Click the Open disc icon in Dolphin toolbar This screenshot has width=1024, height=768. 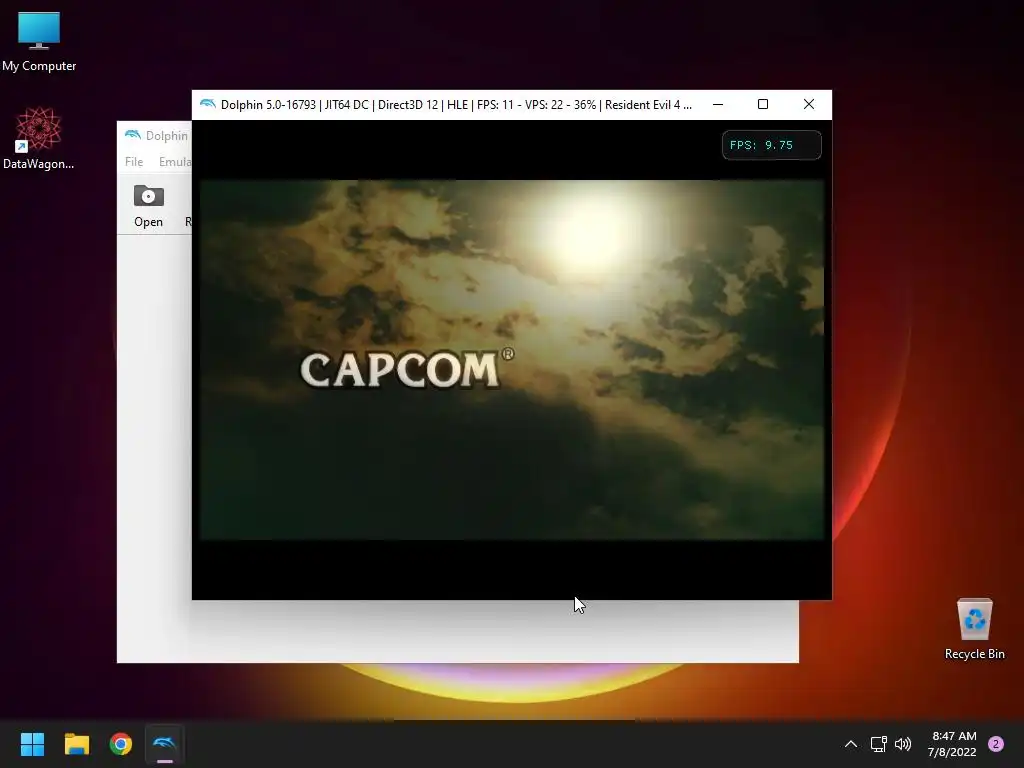(x=148, y=206)
